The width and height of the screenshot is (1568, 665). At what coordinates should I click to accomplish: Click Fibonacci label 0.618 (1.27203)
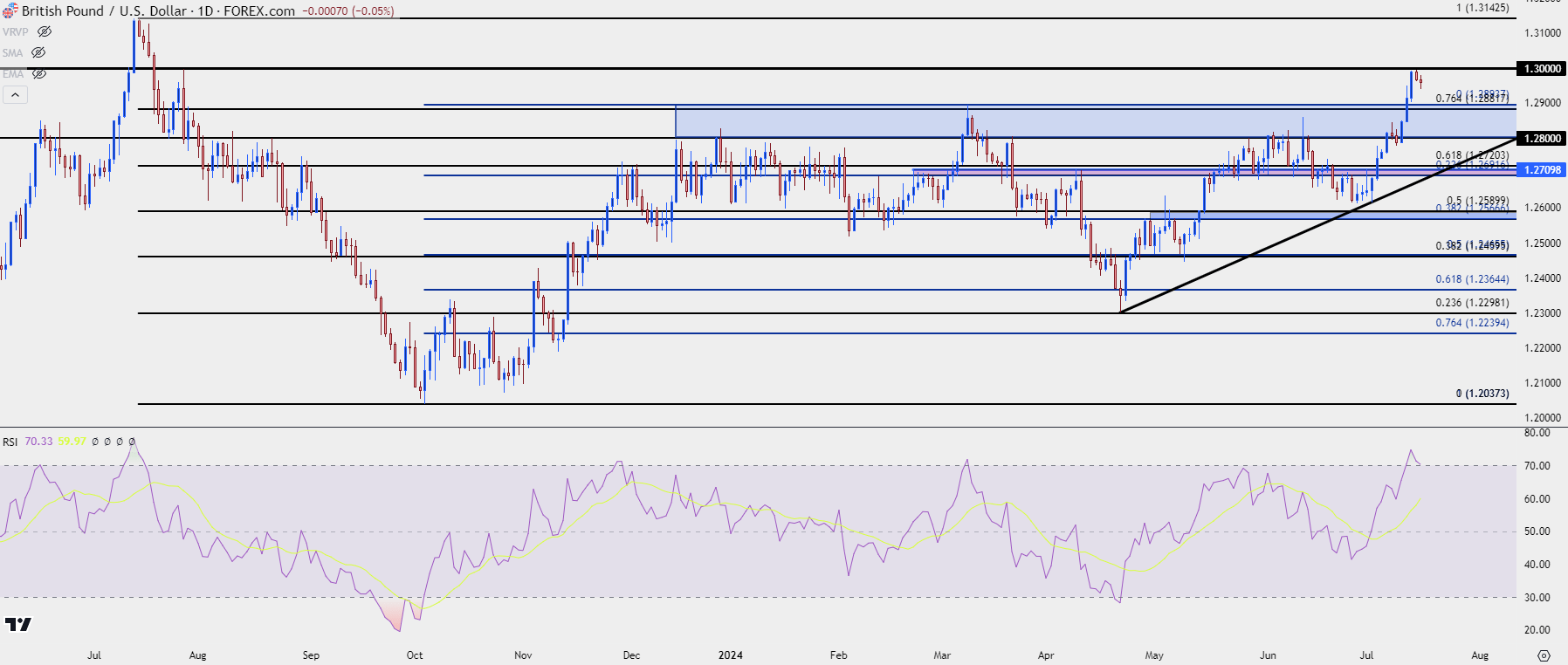(1472, 155)
